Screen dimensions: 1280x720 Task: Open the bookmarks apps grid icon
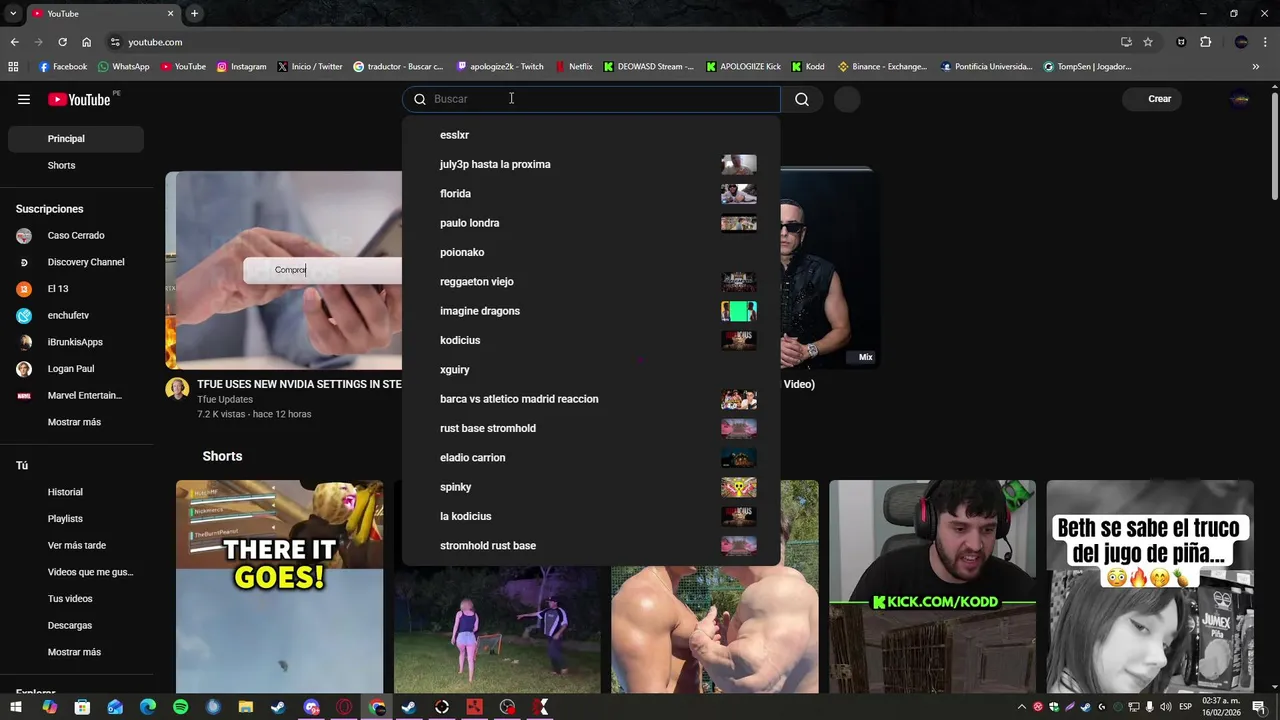pyautogui.click(x=13, y=67)
